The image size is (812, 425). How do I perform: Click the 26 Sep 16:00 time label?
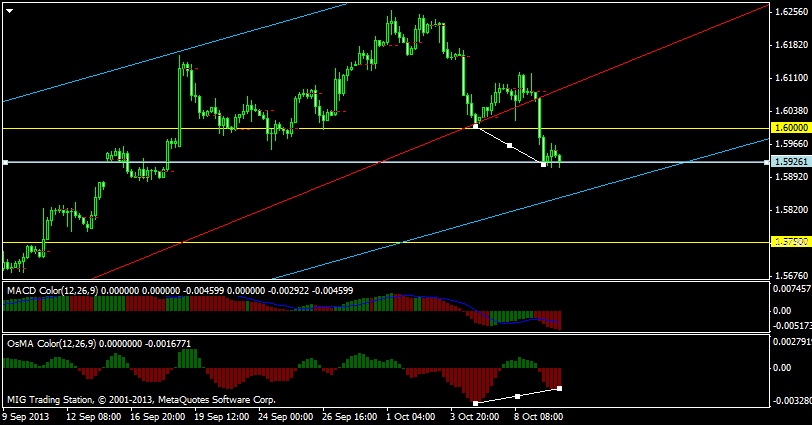click(350, 417)
